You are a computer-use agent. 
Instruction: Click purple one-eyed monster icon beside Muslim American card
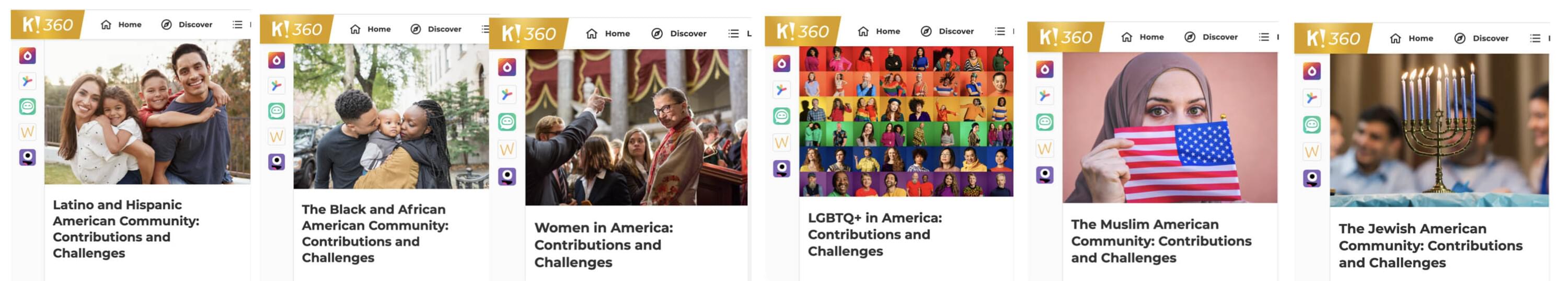[1044, 175]
